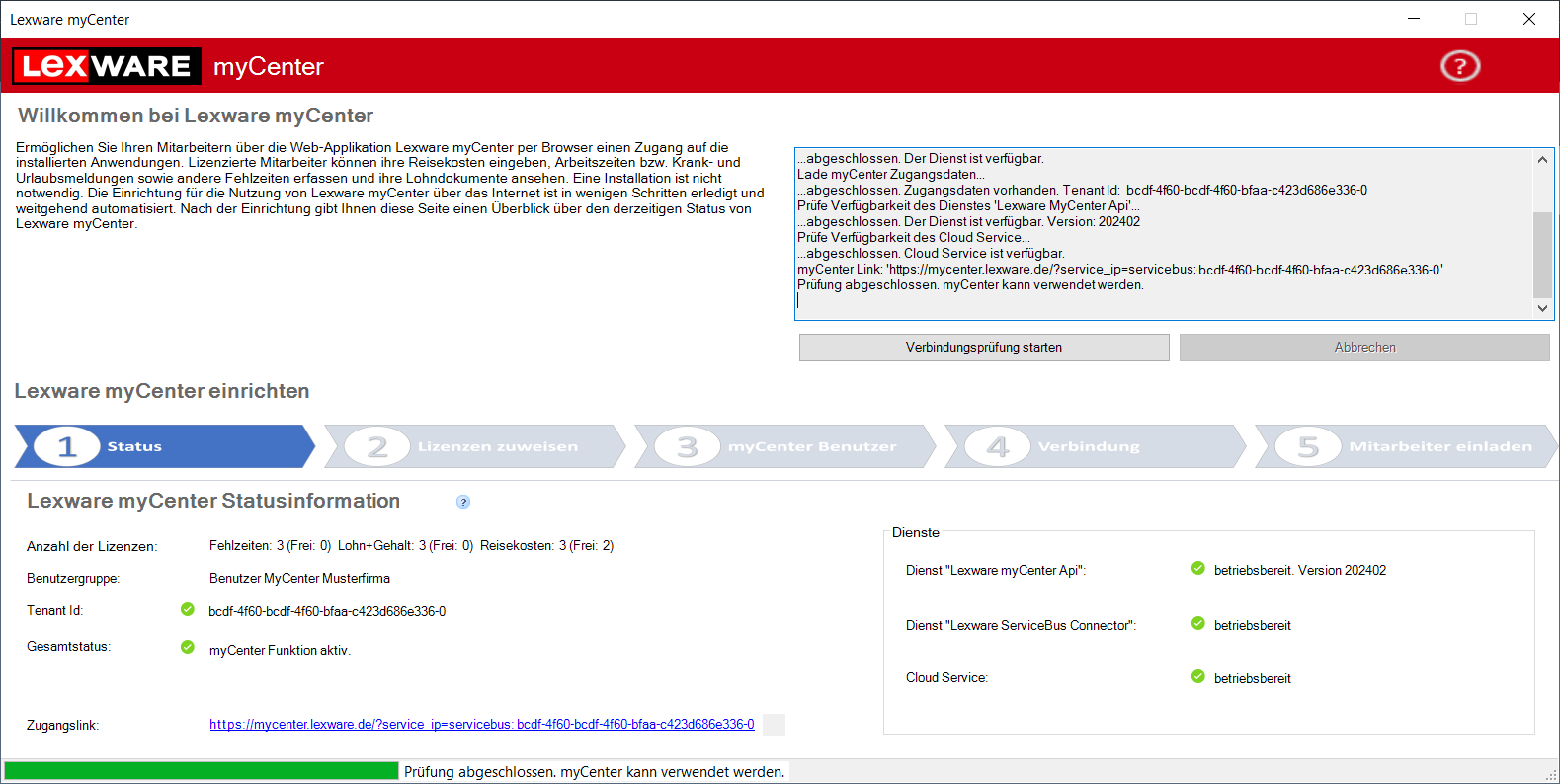The image size is (1560, 784).
Task: Click the green check for Cloud Service
Action: tap(1198, 676)
